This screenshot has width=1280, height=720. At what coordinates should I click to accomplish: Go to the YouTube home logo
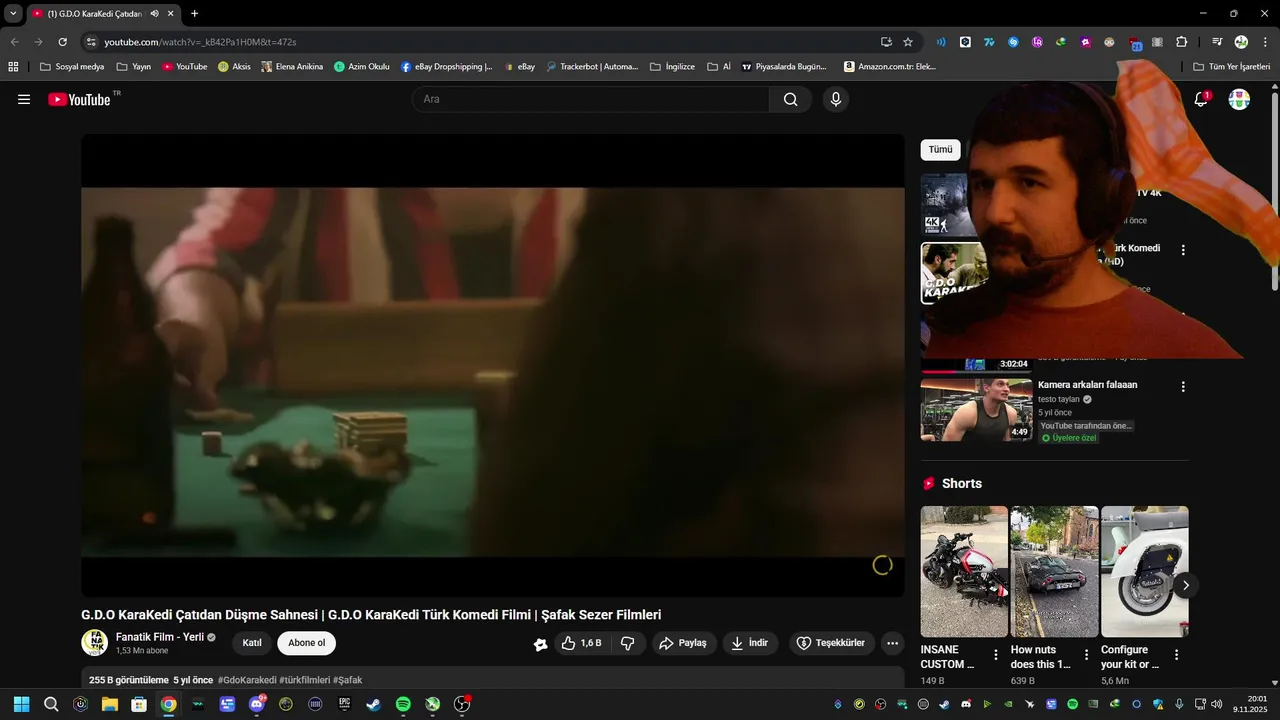[x=80, y=99]
